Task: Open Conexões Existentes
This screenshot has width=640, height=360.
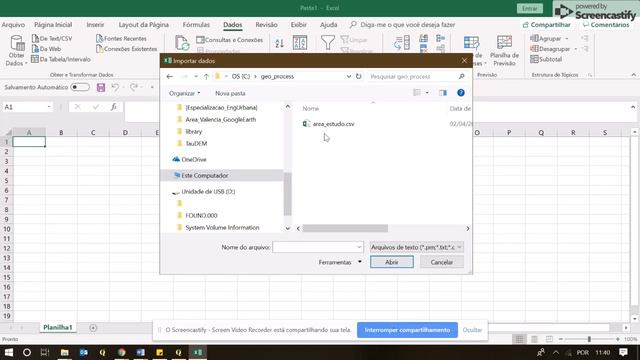Action: [x=127, y=49]
